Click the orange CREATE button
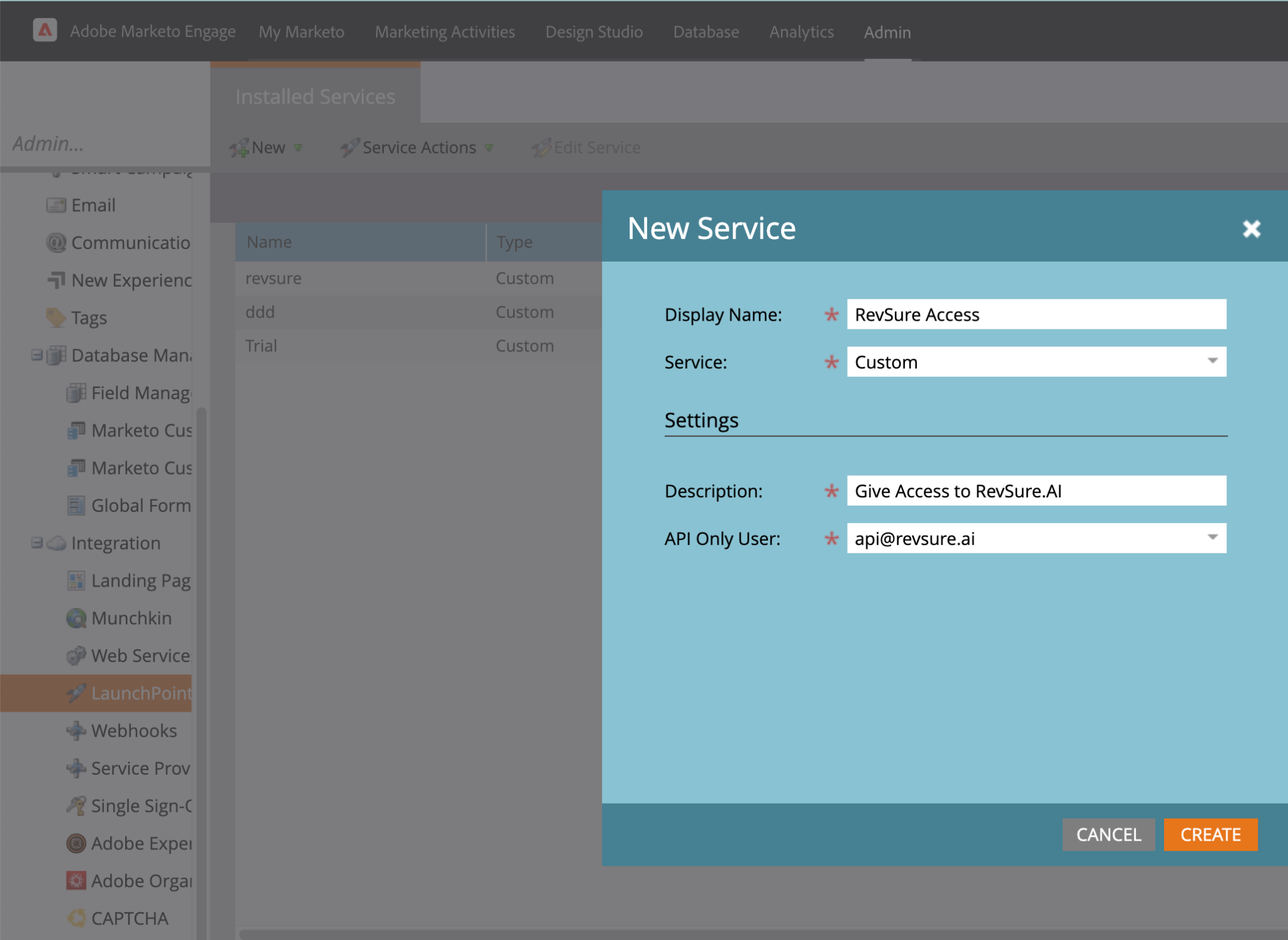This screenshot has width=1288, height=940. [x=1210, y=834]
